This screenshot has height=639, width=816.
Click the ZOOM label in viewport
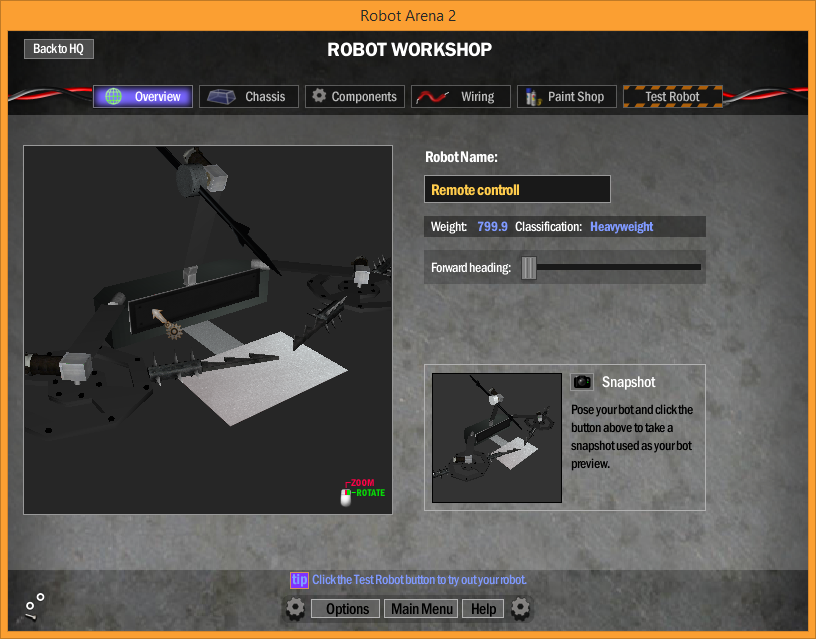click(x=362, y=483)
